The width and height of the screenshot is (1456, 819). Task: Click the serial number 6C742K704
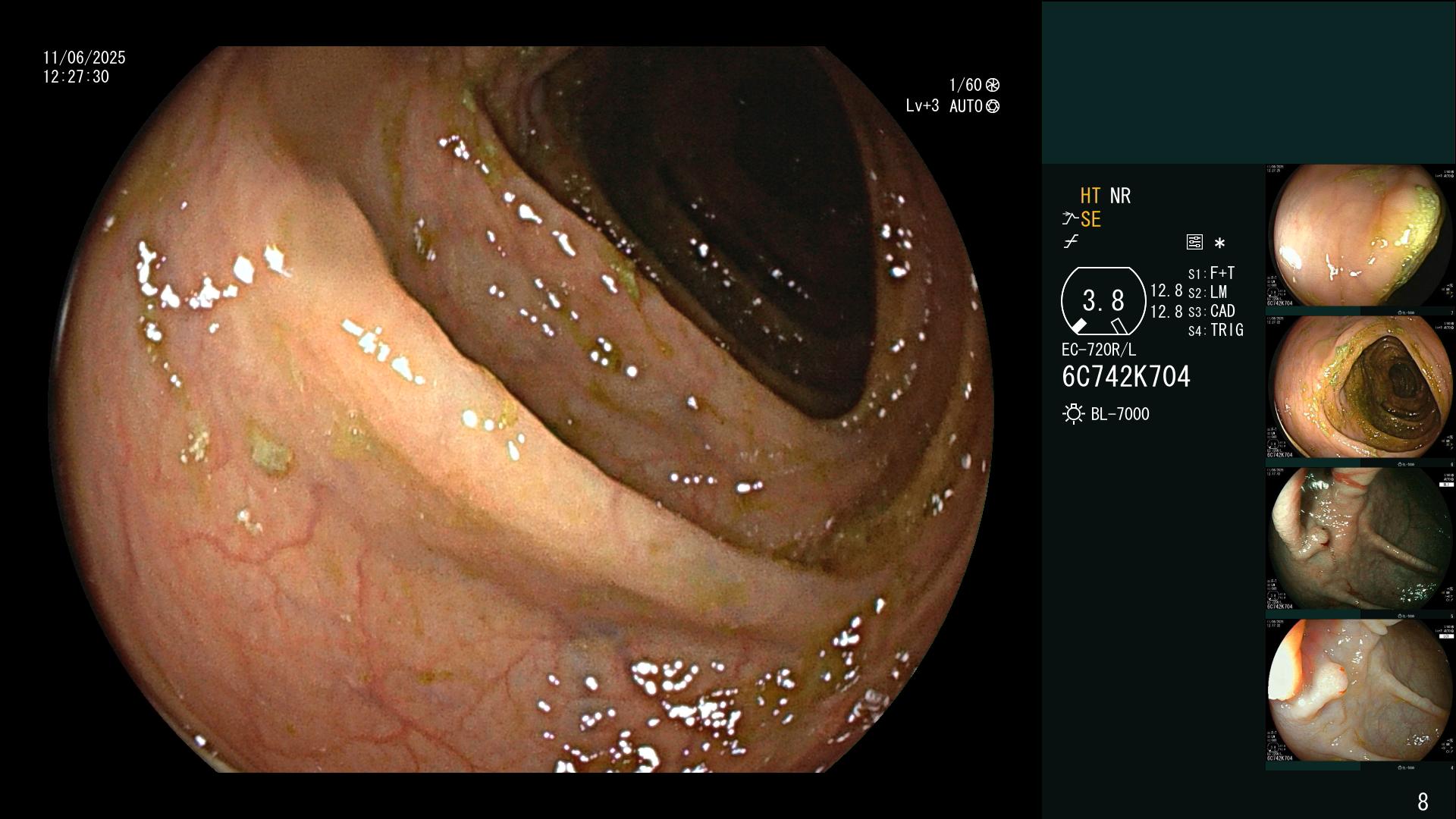tap(1126, 377)
